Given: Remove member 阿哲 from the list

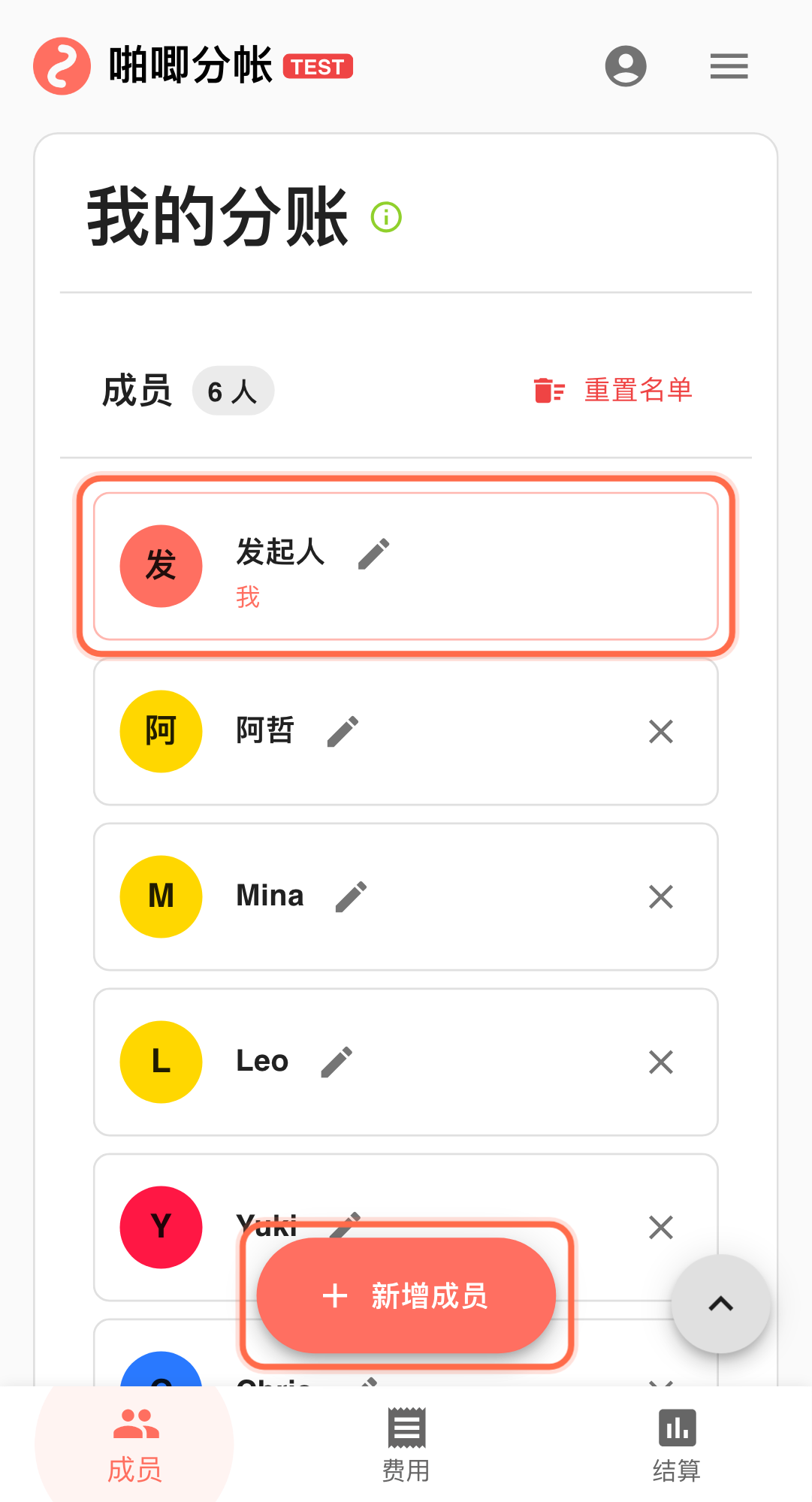Looking at the screenshot, I should (x=661, y=731).
